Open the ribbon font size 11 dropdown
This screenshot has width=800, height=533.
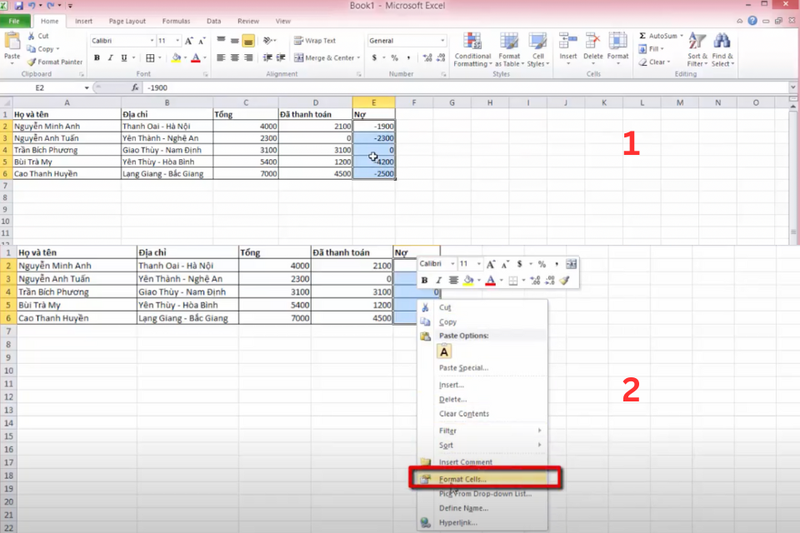178,41
